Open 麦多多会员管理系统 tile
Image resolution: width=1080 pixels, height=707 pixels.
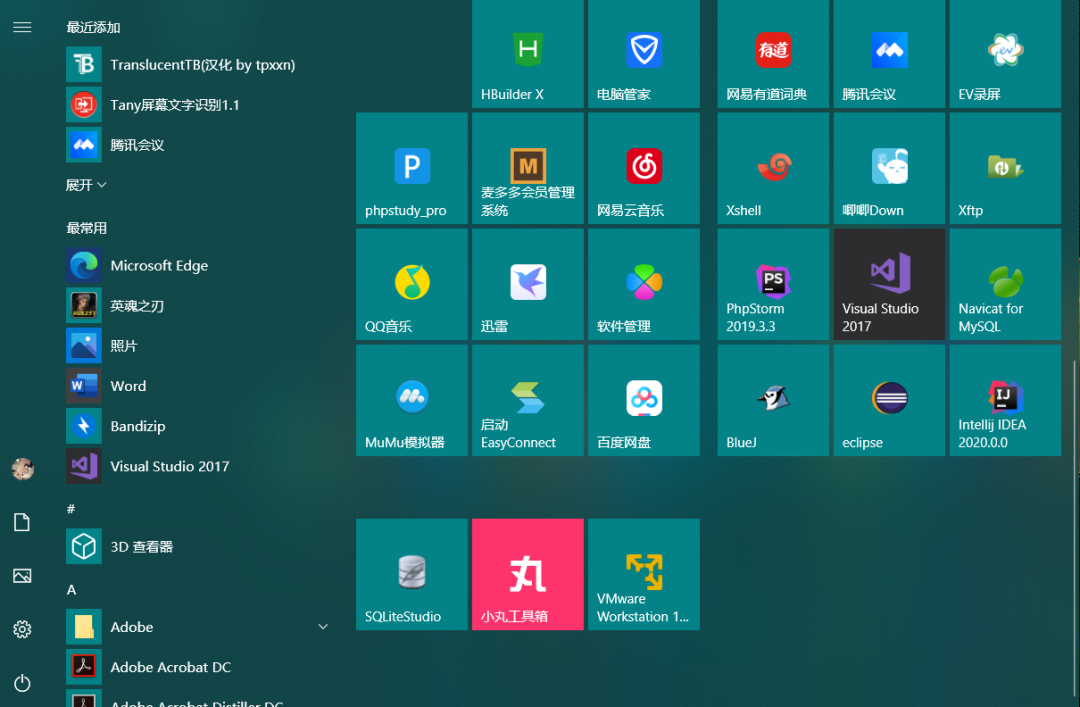[528, 168]
